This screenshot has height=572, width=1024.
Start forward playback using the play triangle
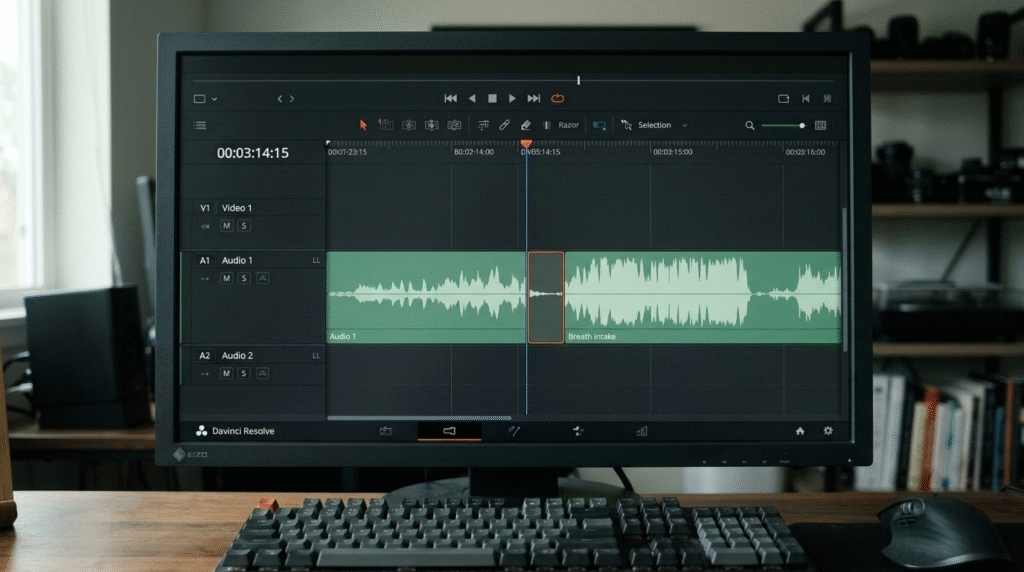pyautogui.click(x=512, y=99)
